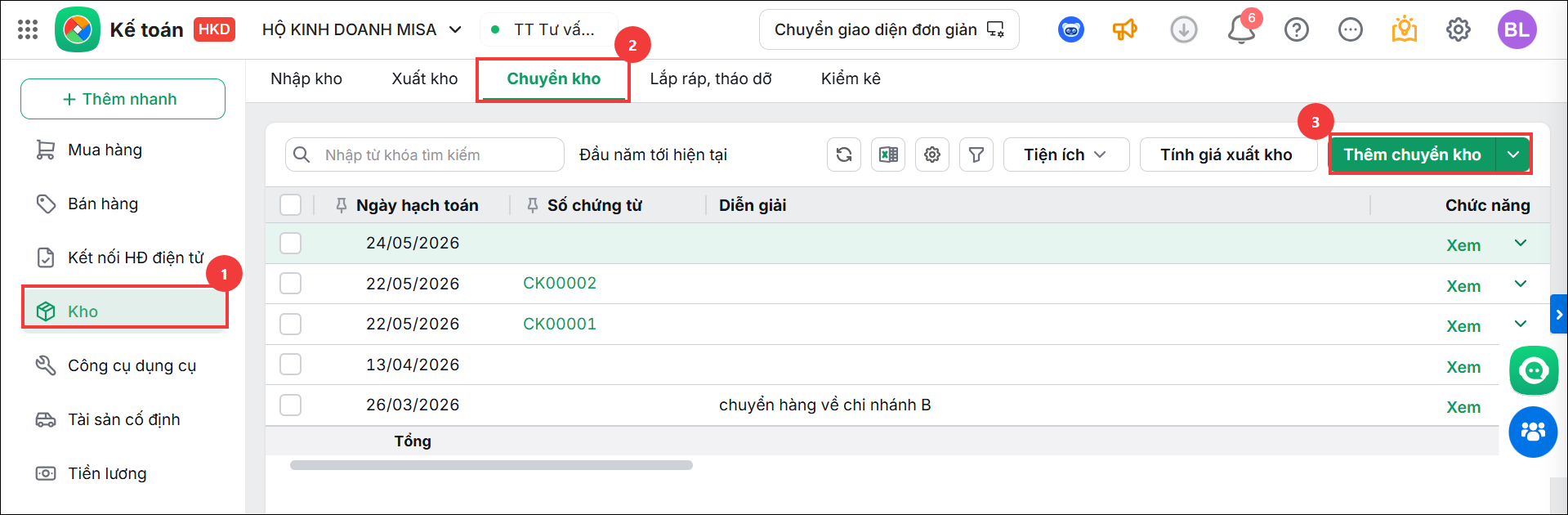Image resolution: width=1568 pixels, height=515 pixels.
Task: Click the pin icon beside Ngày hạch toán
Action: coord(342,206)
